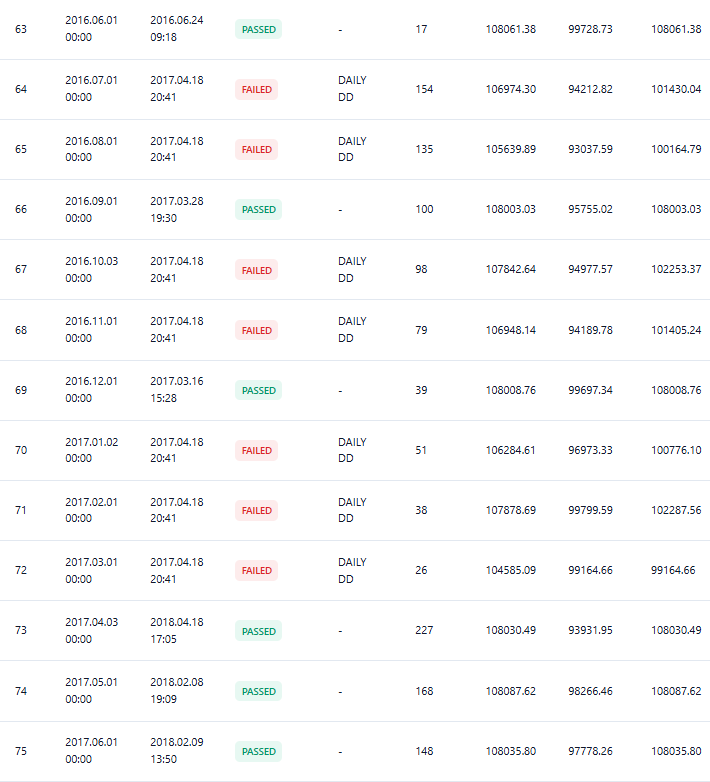Select the PASSED badge in row 74
This screenshot has width=710, height=782.
click(x=258, y=691)
